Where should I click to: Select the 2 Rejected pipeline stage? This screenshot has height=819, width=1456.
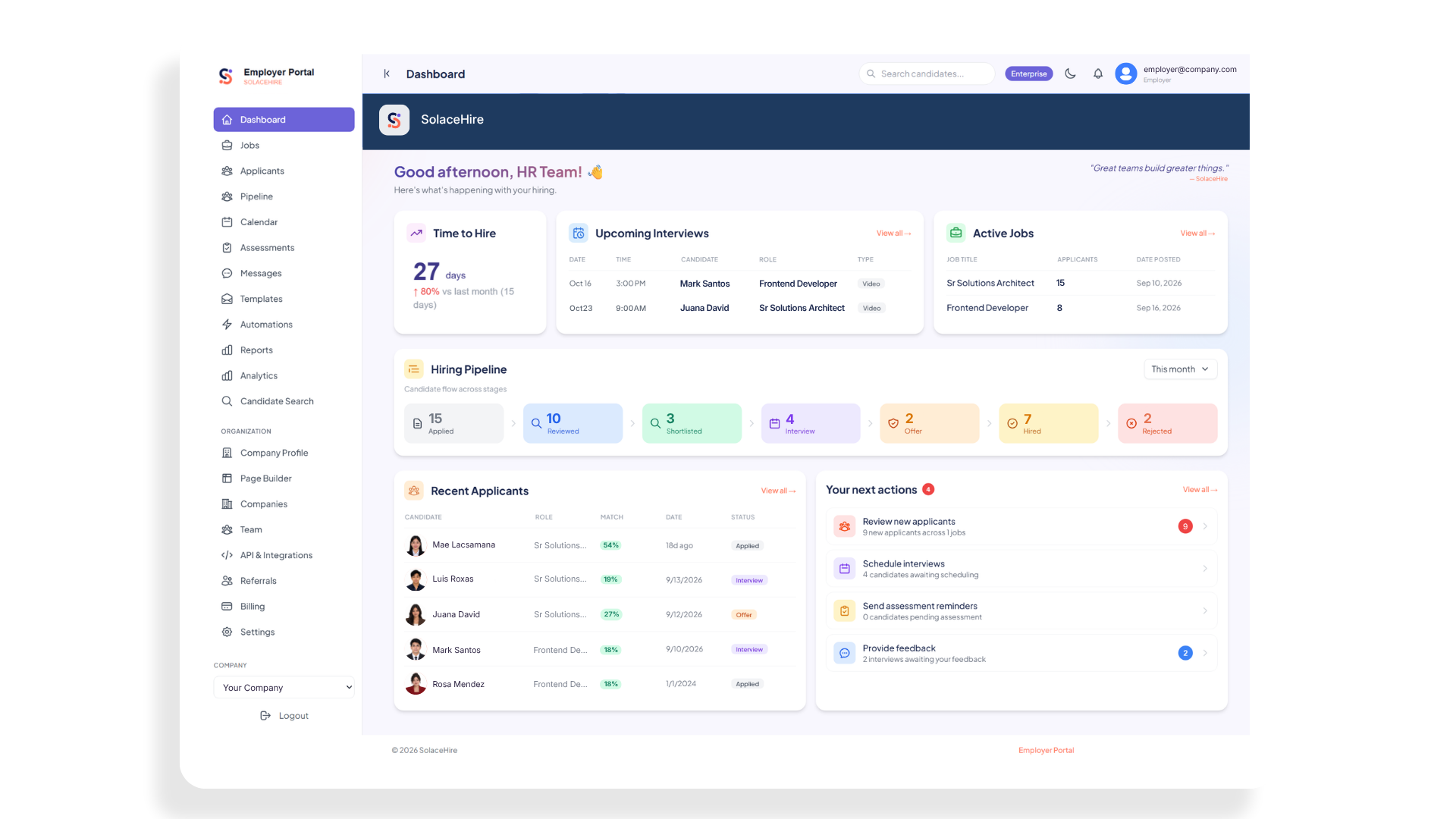point(1168,423)
